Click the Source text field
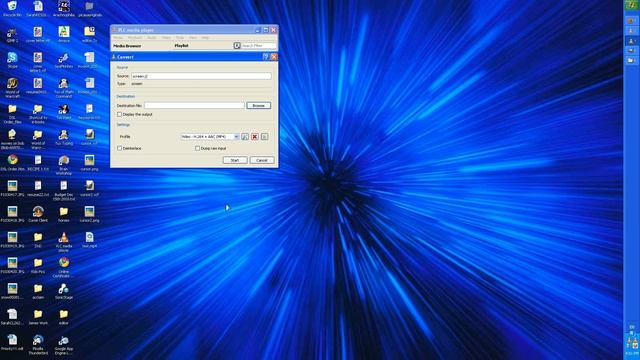 (x=201, y=76)
